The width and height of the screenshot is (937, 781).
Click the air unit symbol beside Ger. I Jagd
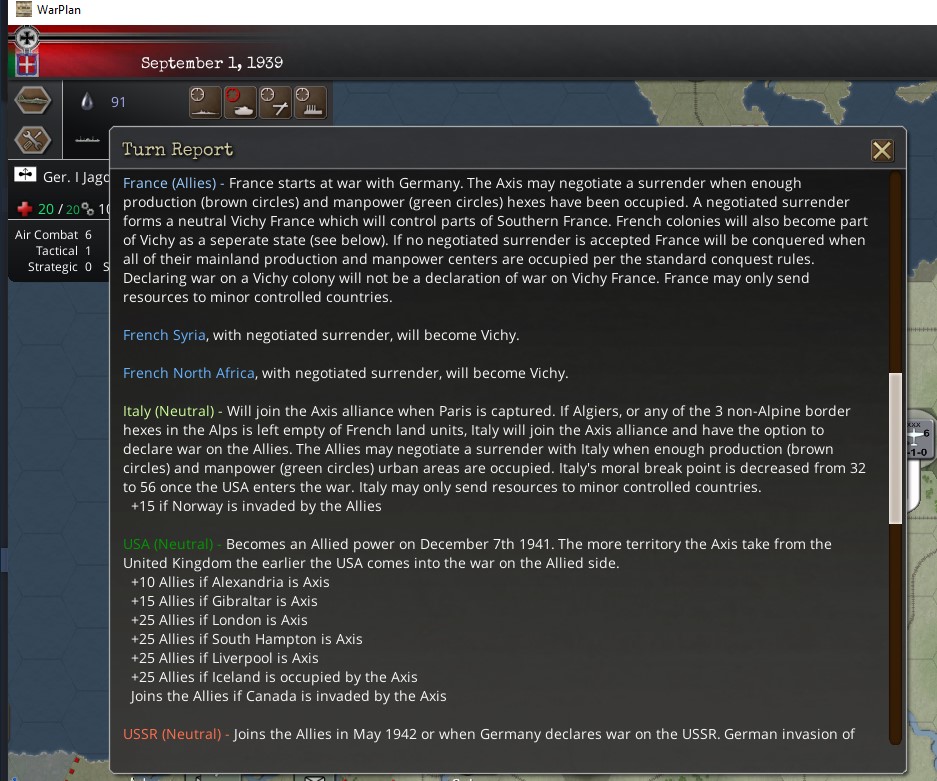25,174
